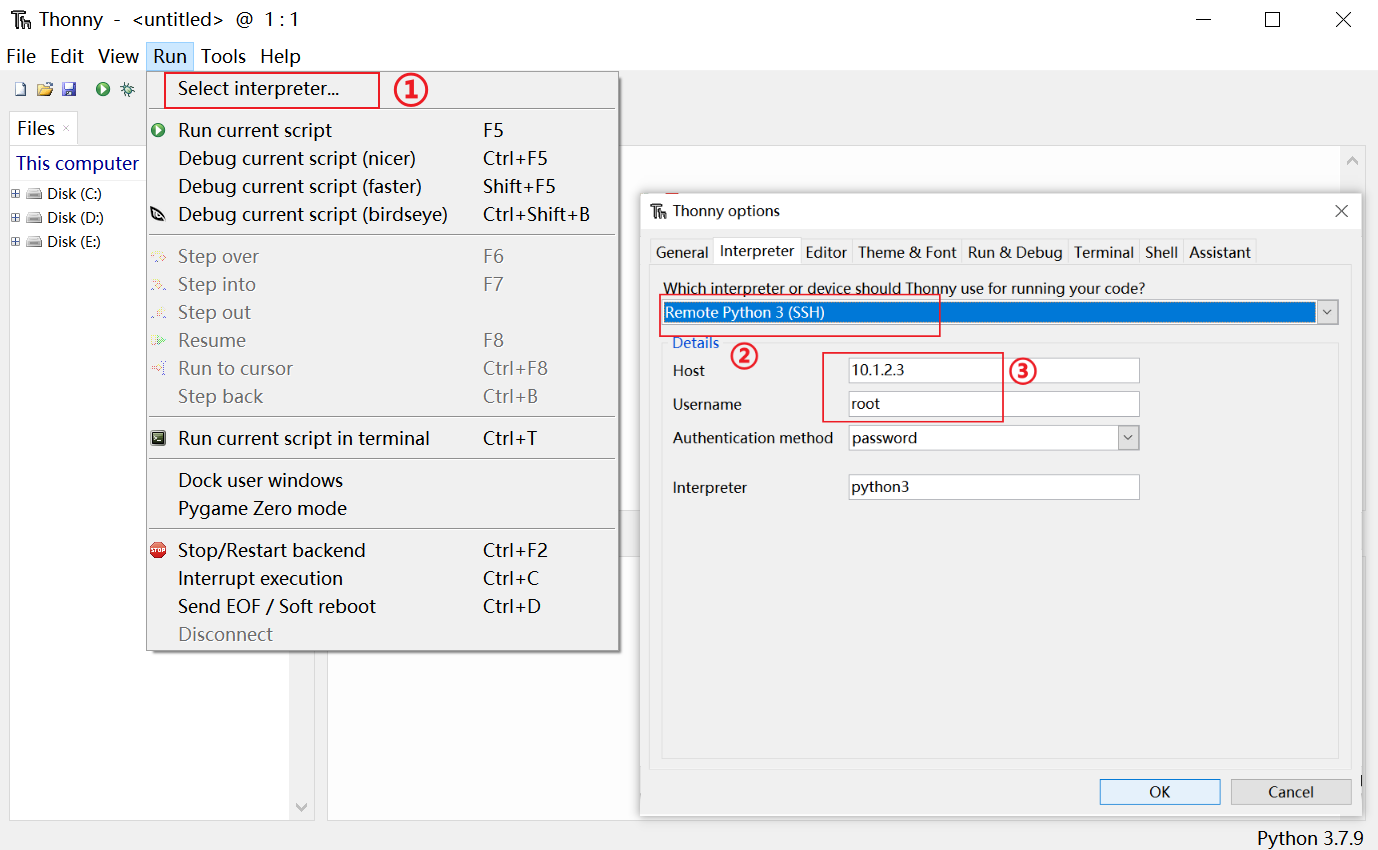
Task: Click the Host input field
Action: click(x=993, y=370)
